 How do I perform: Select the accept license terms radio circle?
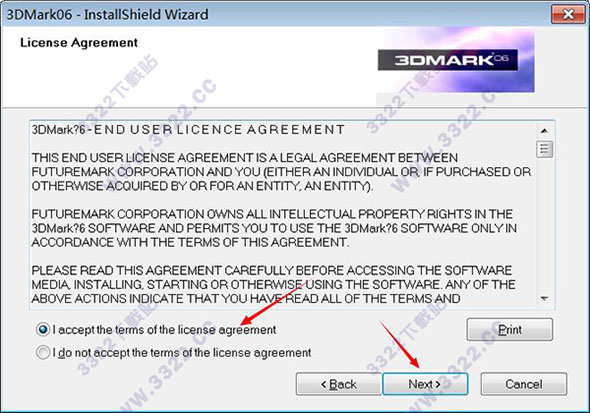pyautogui.click(x=43, y=329)
